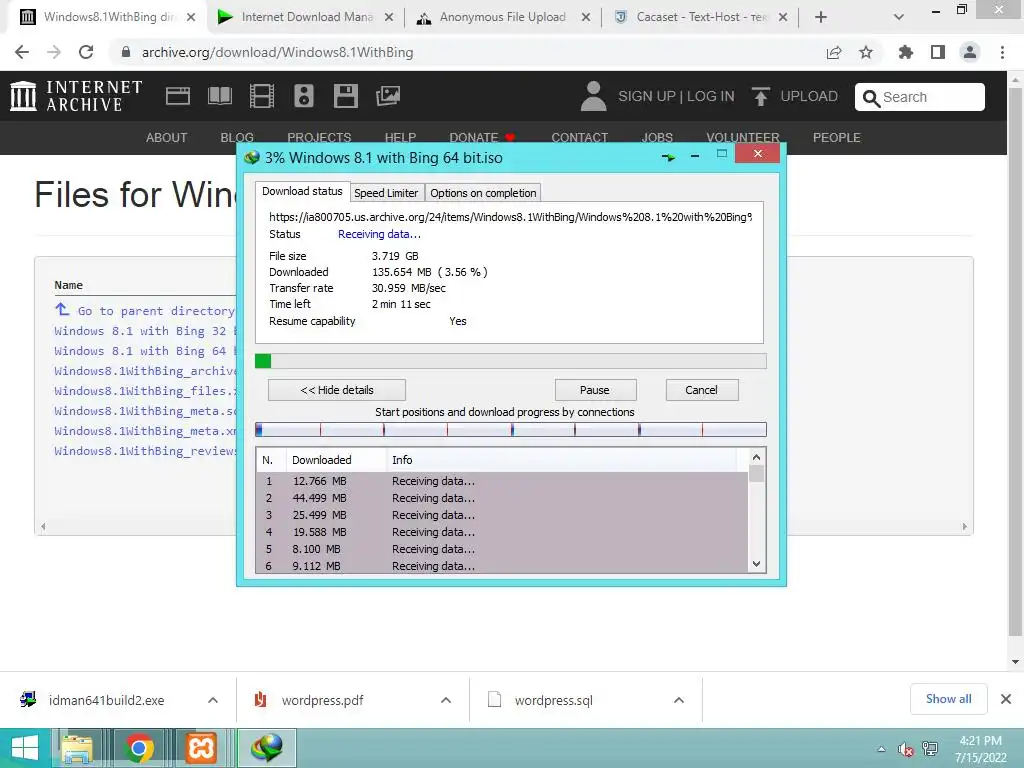This screenshot has width=1024, height=768.
Task: Click the Internet Archive logo
Action: click(x=76, y=96)
